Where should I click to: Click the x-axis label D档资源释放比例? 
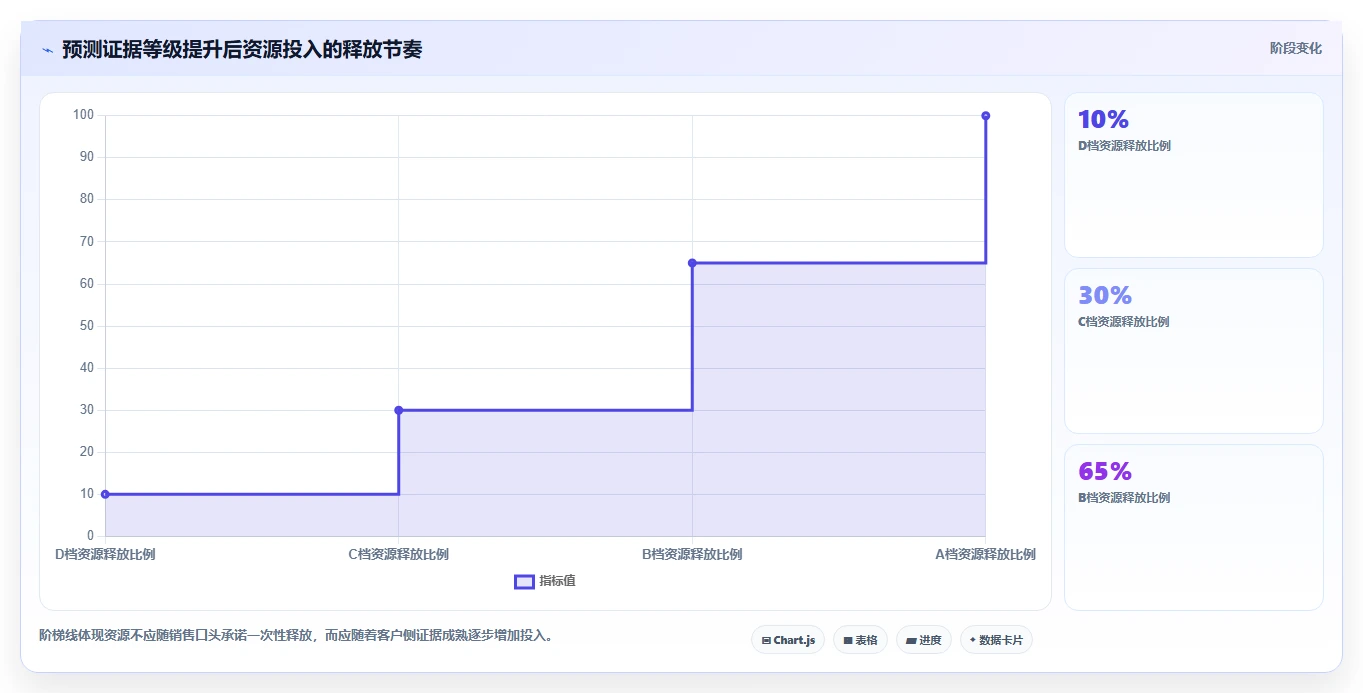[x=105, y=554]
